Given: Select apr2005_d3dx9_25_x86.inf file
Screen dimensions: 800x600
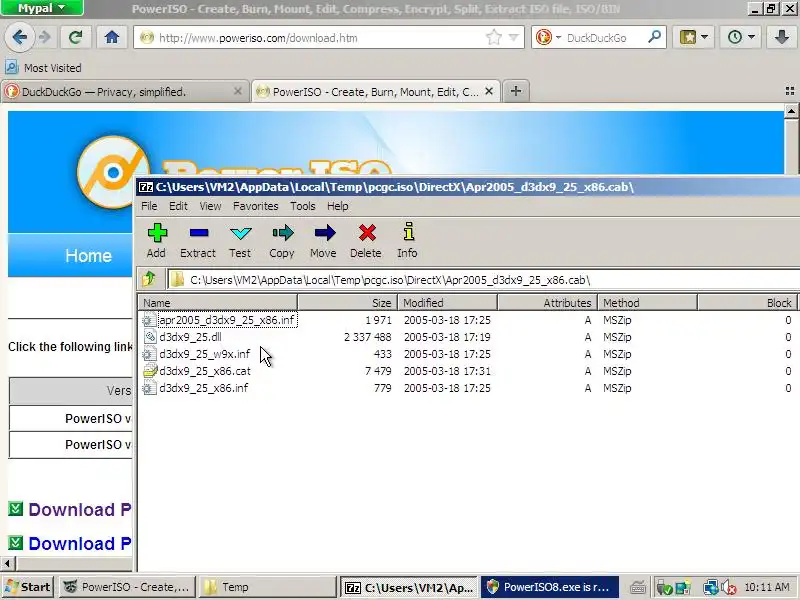Looking at the screenshot, I should pos(227,320).
